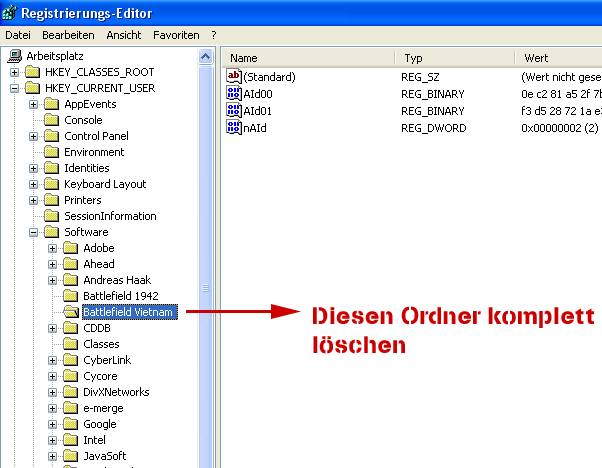Screen dimensions: 602x468
Task: Select the AId00 value name
Action: pyautogui.click(x=258, y=94)
